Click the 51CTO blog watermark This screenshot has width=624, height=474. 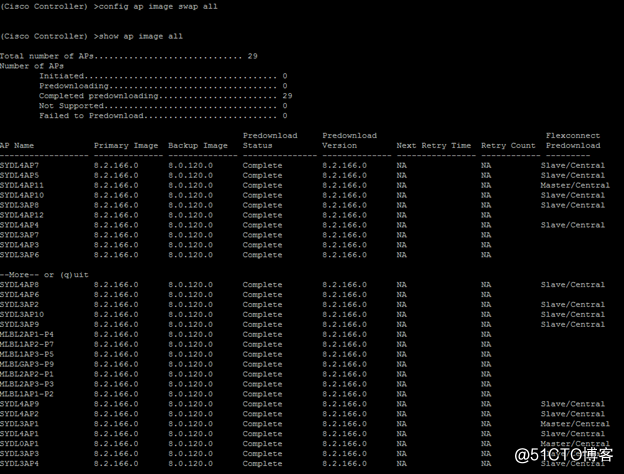coord(573,455)
